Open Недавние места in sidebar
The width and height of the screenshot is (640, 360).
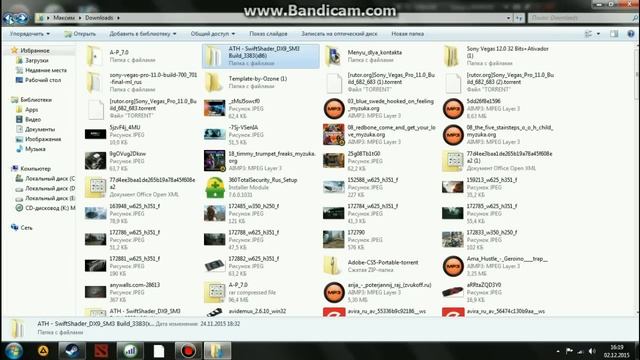click(x=46, y=70)
